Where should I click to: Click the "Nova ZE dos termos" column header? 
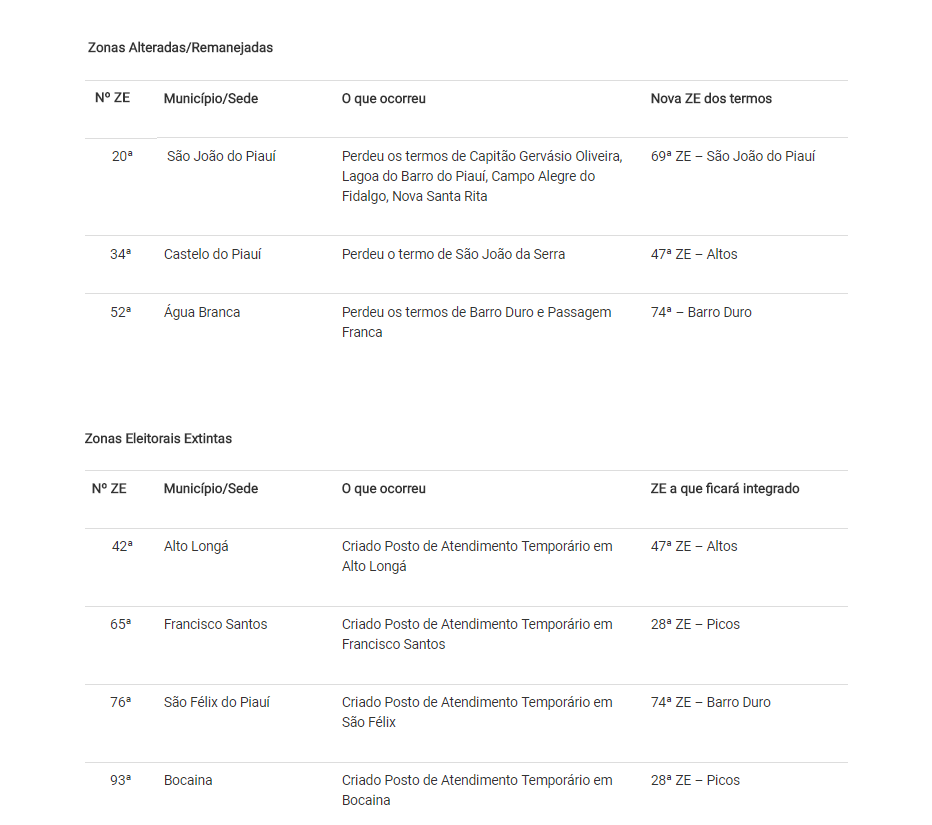click(711, 99)
